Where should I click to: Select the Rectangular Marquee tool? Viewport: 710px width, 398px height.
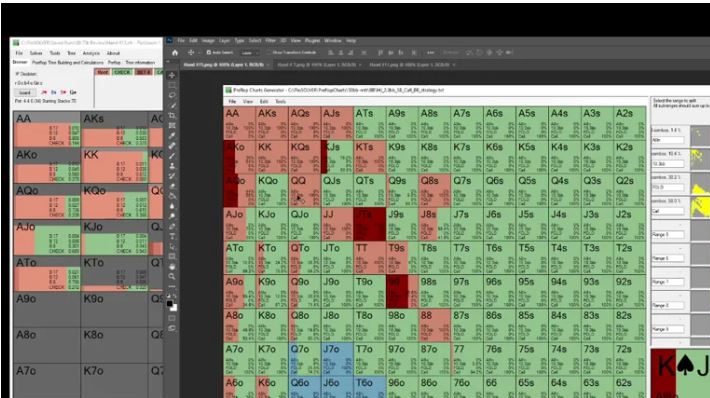click(172, 85)
